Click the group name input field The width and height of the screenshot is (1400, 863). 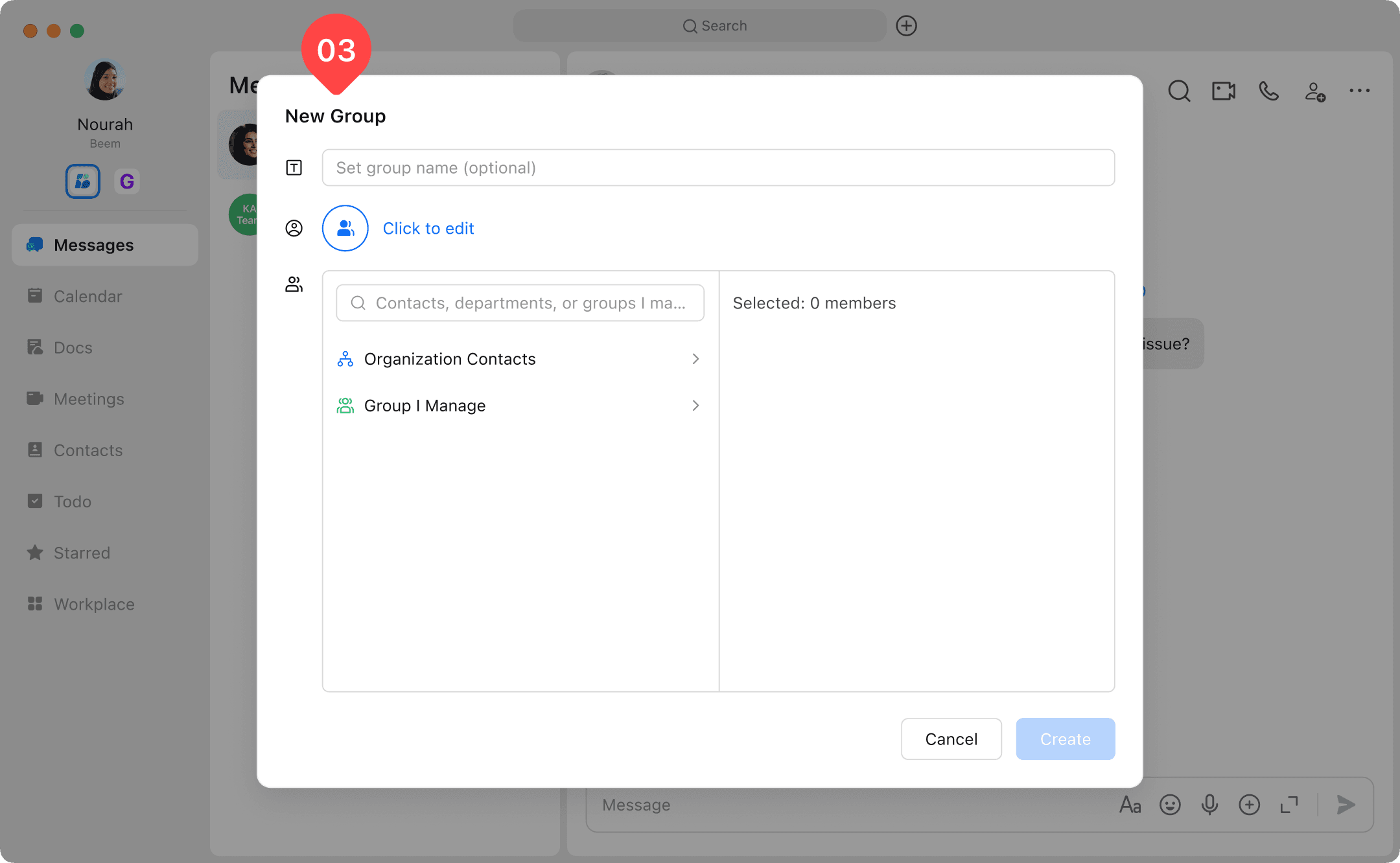pyautogui.click(x=718, y=168)
